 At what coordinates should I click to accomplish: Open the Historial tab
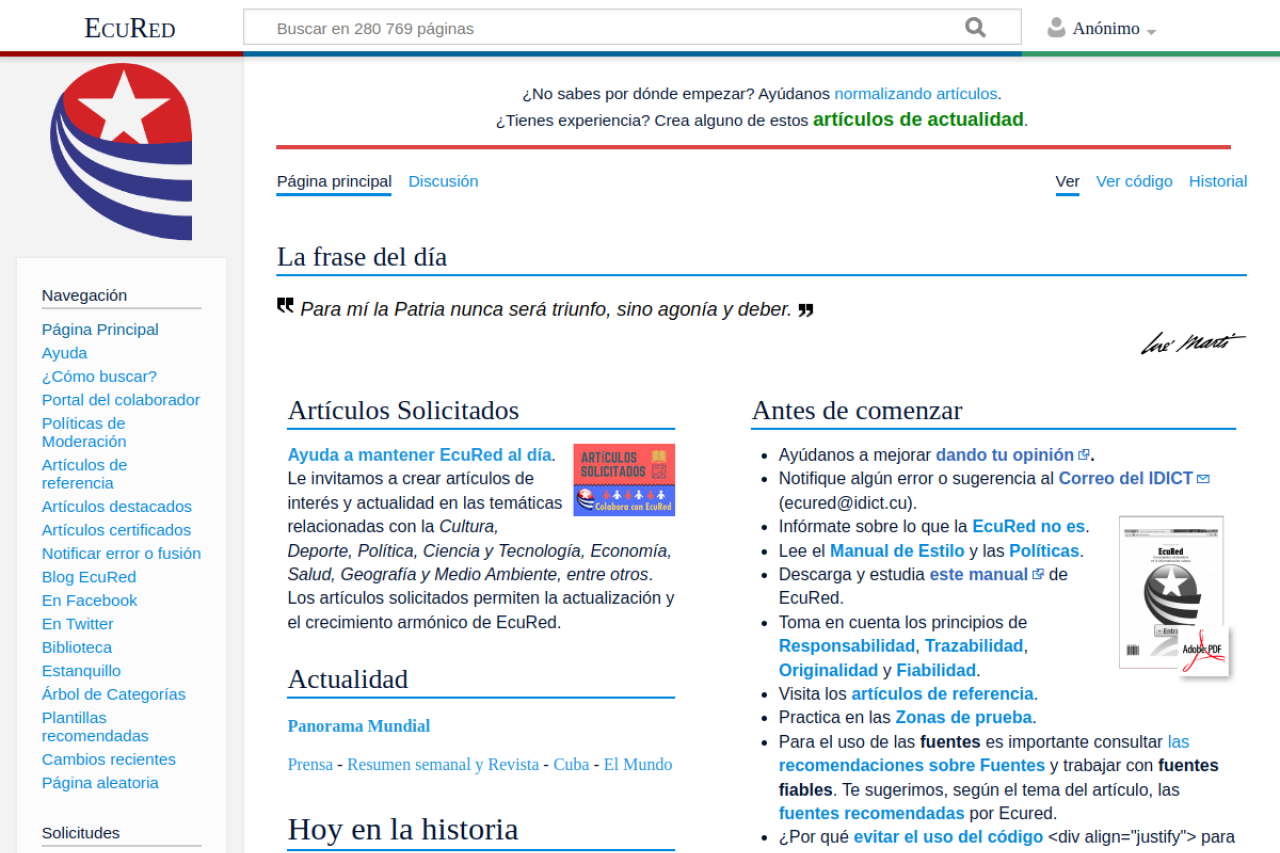tap(1218, 181)
